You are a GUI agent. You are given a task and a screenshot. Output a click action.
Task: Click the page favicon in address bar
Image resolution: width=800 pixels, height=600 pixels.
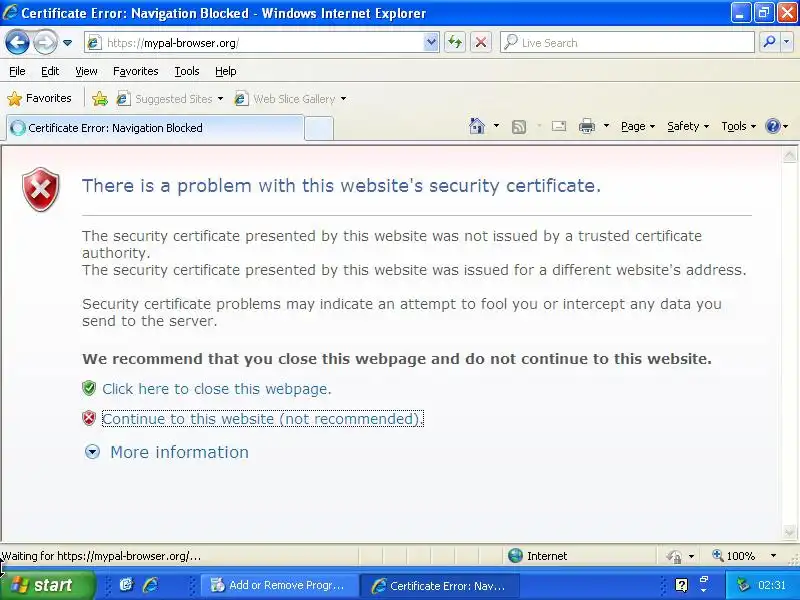(94, 43)
